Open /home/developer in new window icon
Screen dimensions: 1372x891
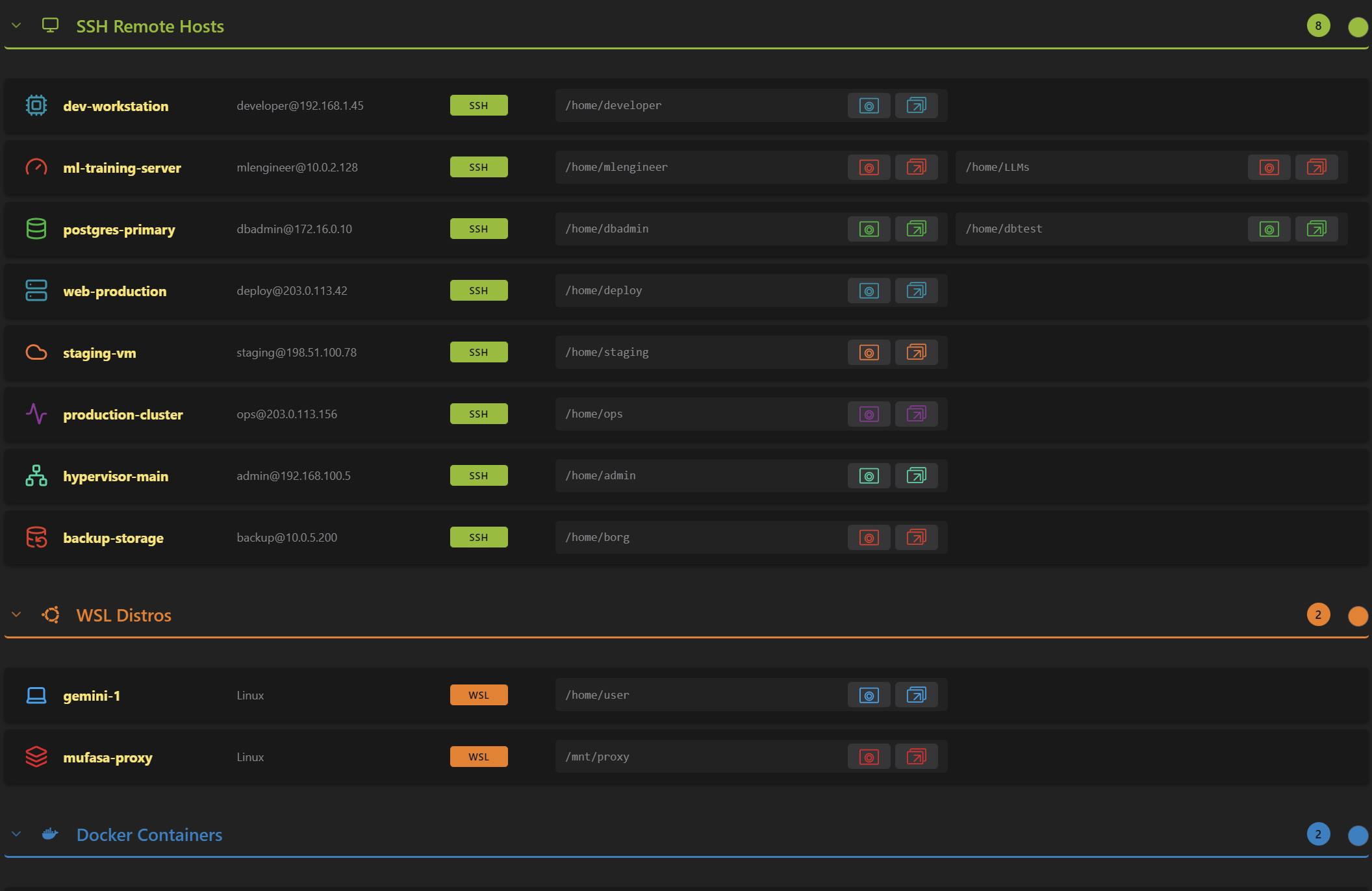916,106
